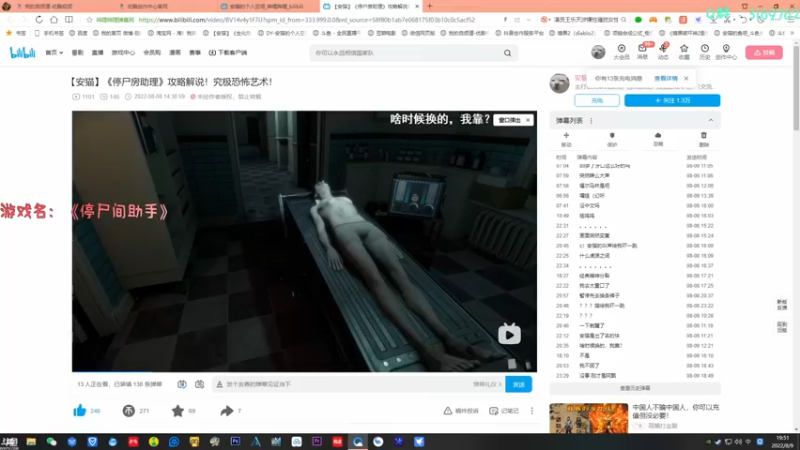The width and height of the screenshot is (800, 450).
Task: Click the coin icon to give coins
Action: [129, 410]
